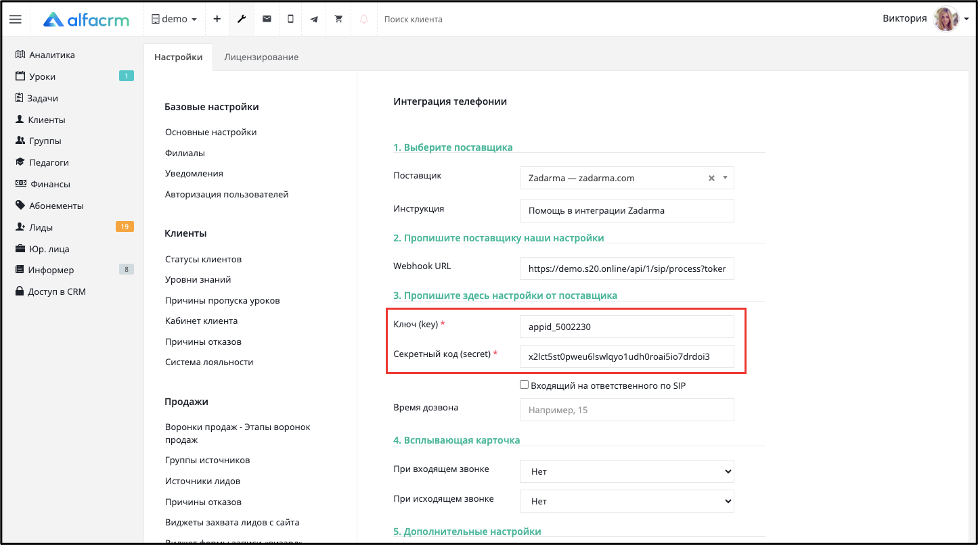The image size is (979, 545).
Task: Click the Время дозвона input field
Action: (627, 410)
